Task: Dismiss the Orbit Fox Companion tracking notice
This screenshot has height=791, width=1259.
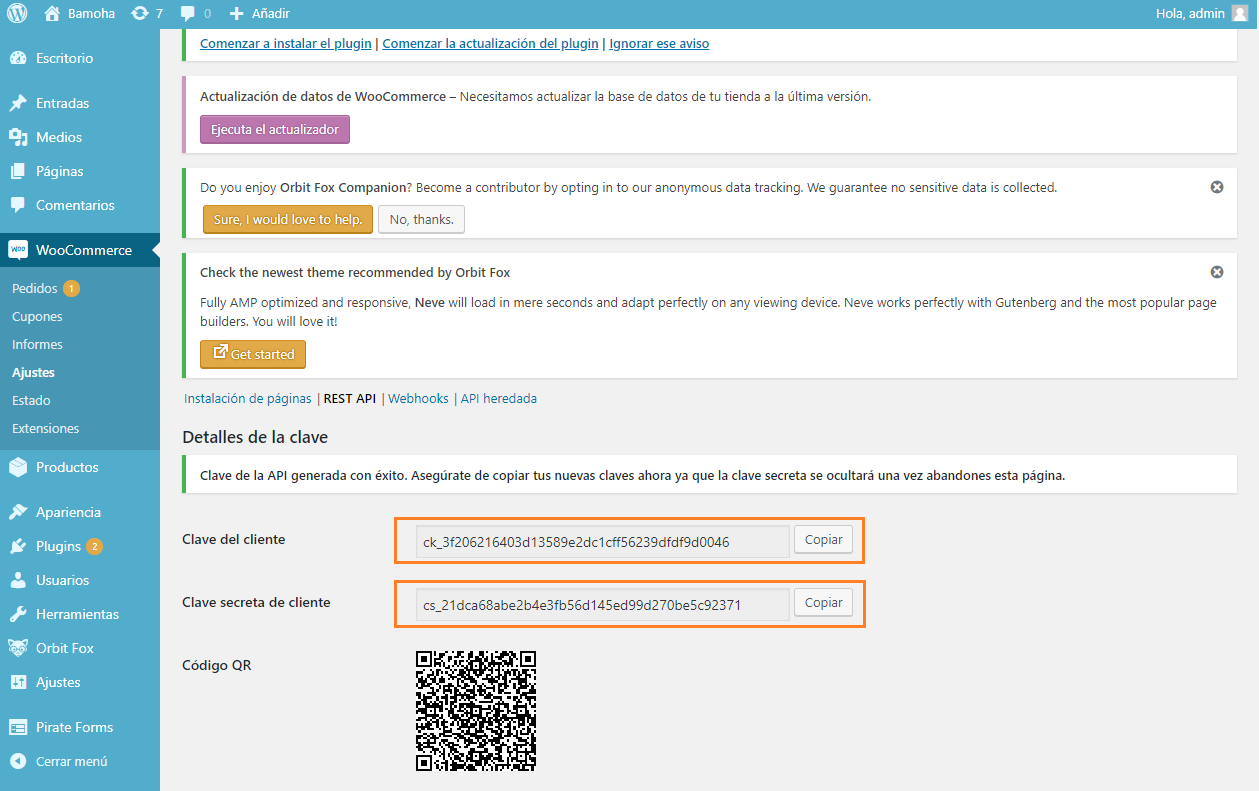Action: (1217, 187)
